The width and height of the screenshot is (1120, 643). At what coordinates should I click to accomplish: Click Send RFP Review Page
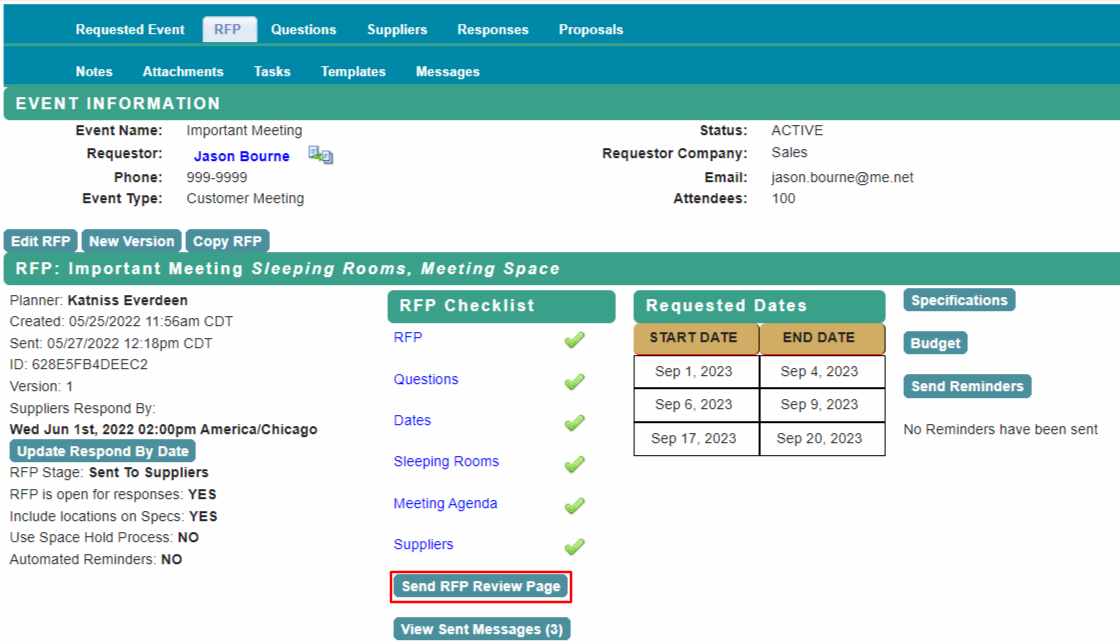481,586
